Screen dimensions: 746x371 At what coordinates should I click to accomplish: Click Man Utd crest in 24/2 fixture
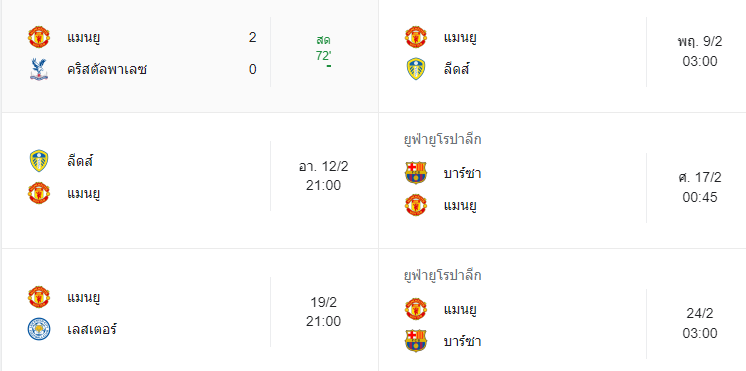416,309
